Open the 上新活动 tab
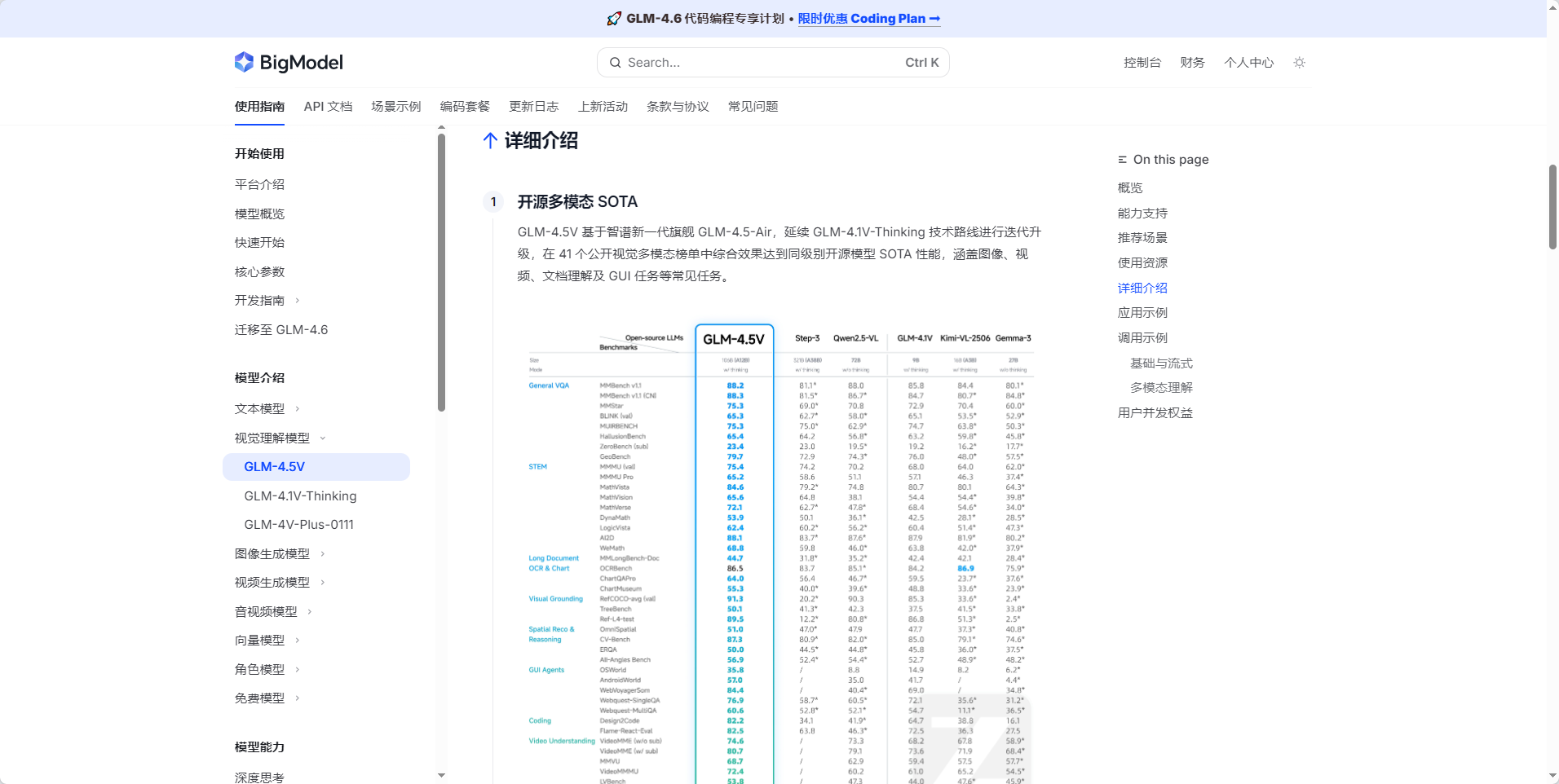Screen dimensions: 1559x784 603,107
